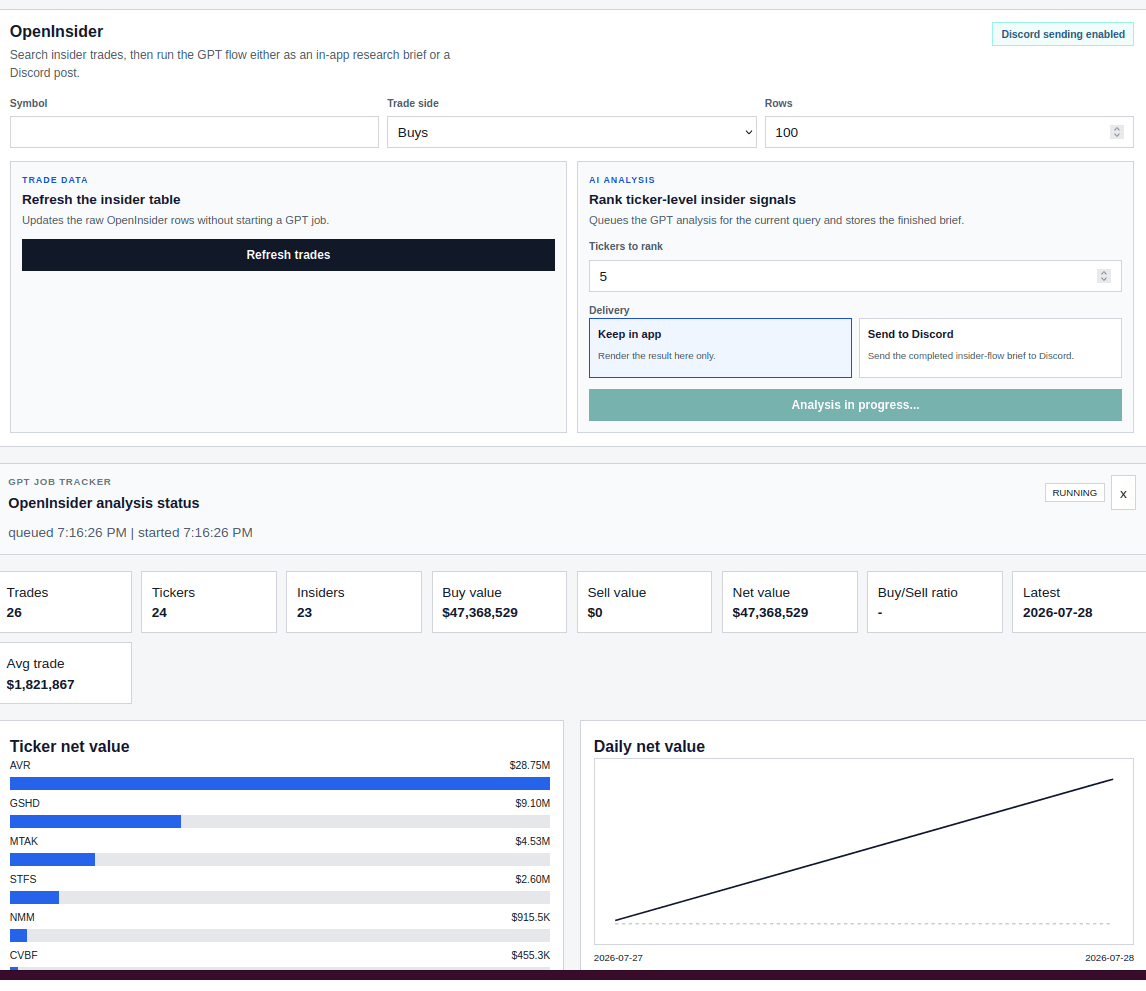Screen dimensions: 1146x991
Task: Click the Analysis in progress button
Action: 855,405
